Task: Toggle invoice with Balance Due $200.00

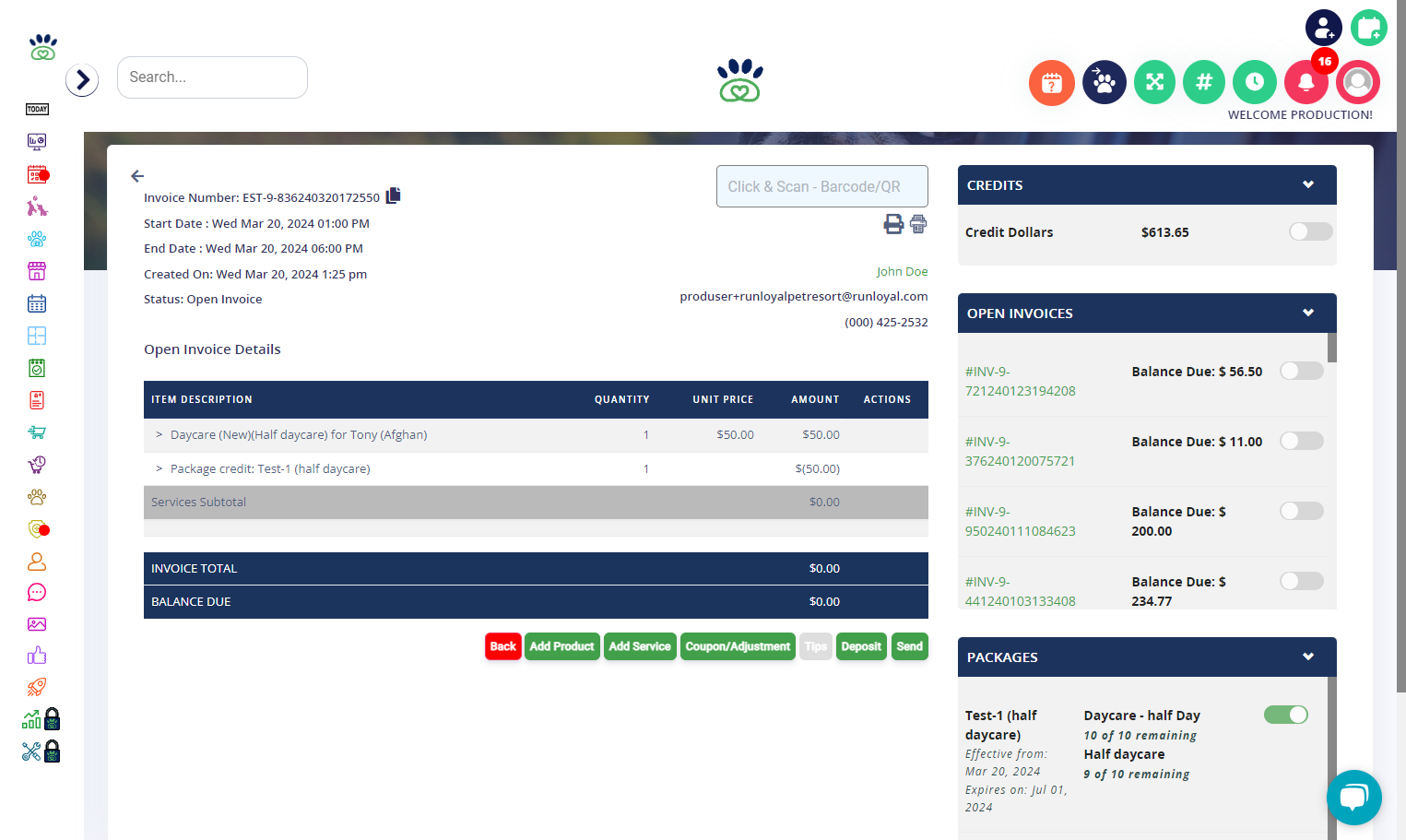Action: click(1301, 511)
